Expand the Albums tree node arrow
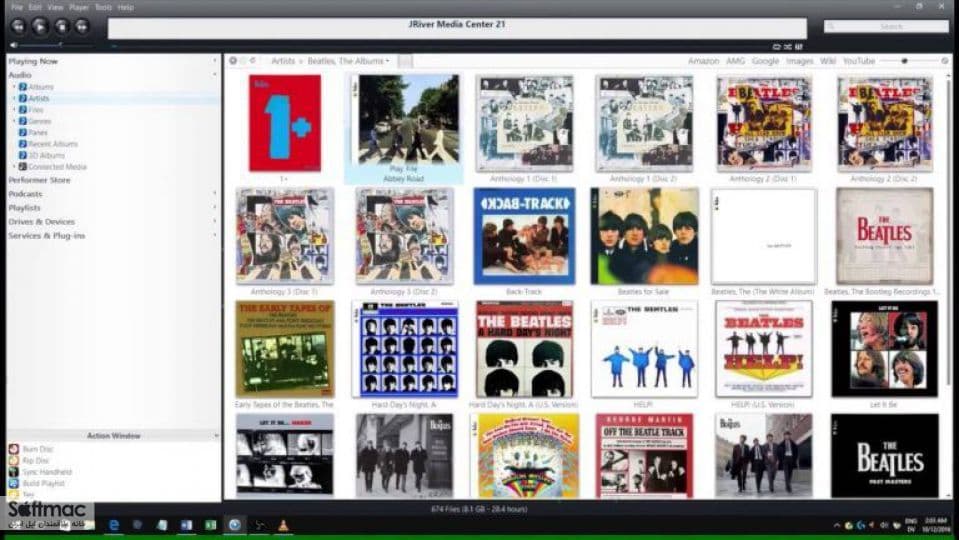This screenshot has height=540, width=959. point(14,87)
